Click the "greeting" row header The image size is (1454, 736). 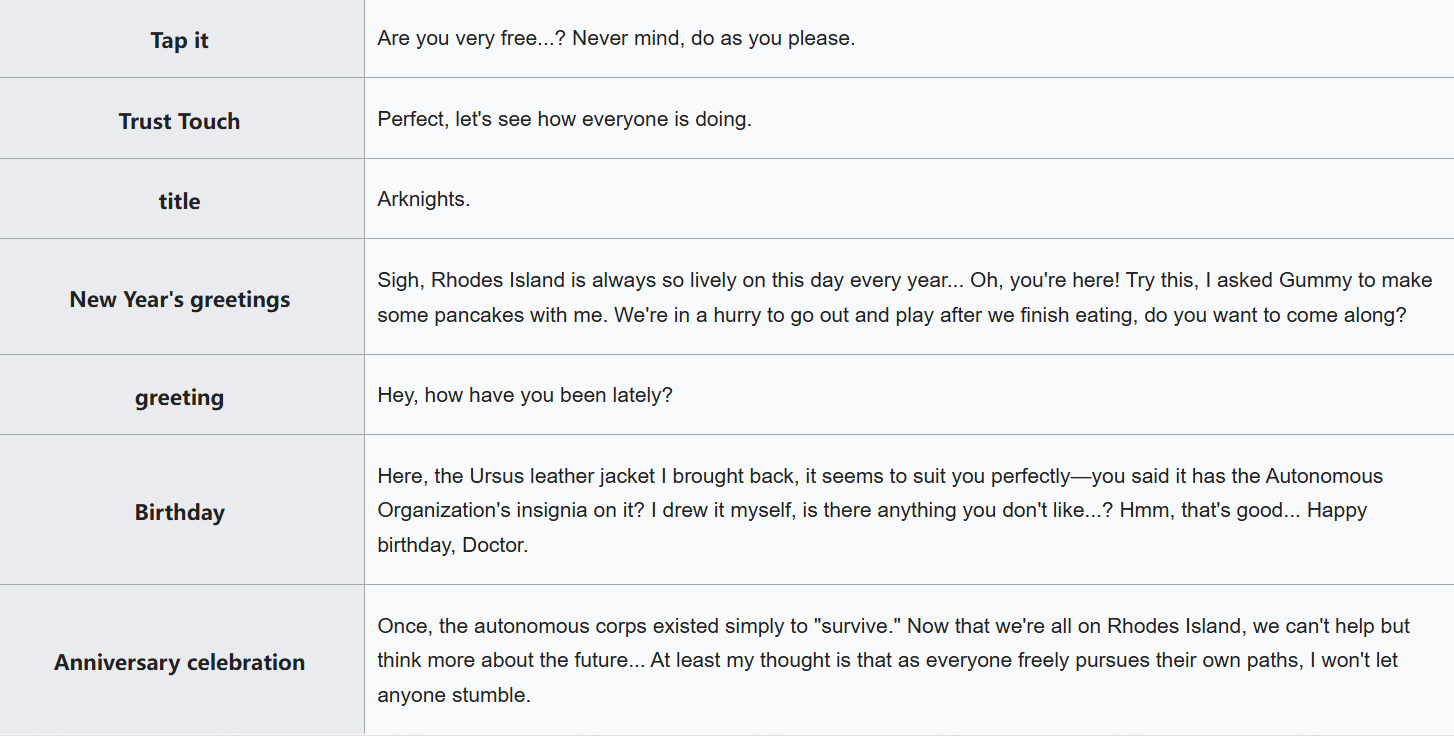tap(180, 398)
